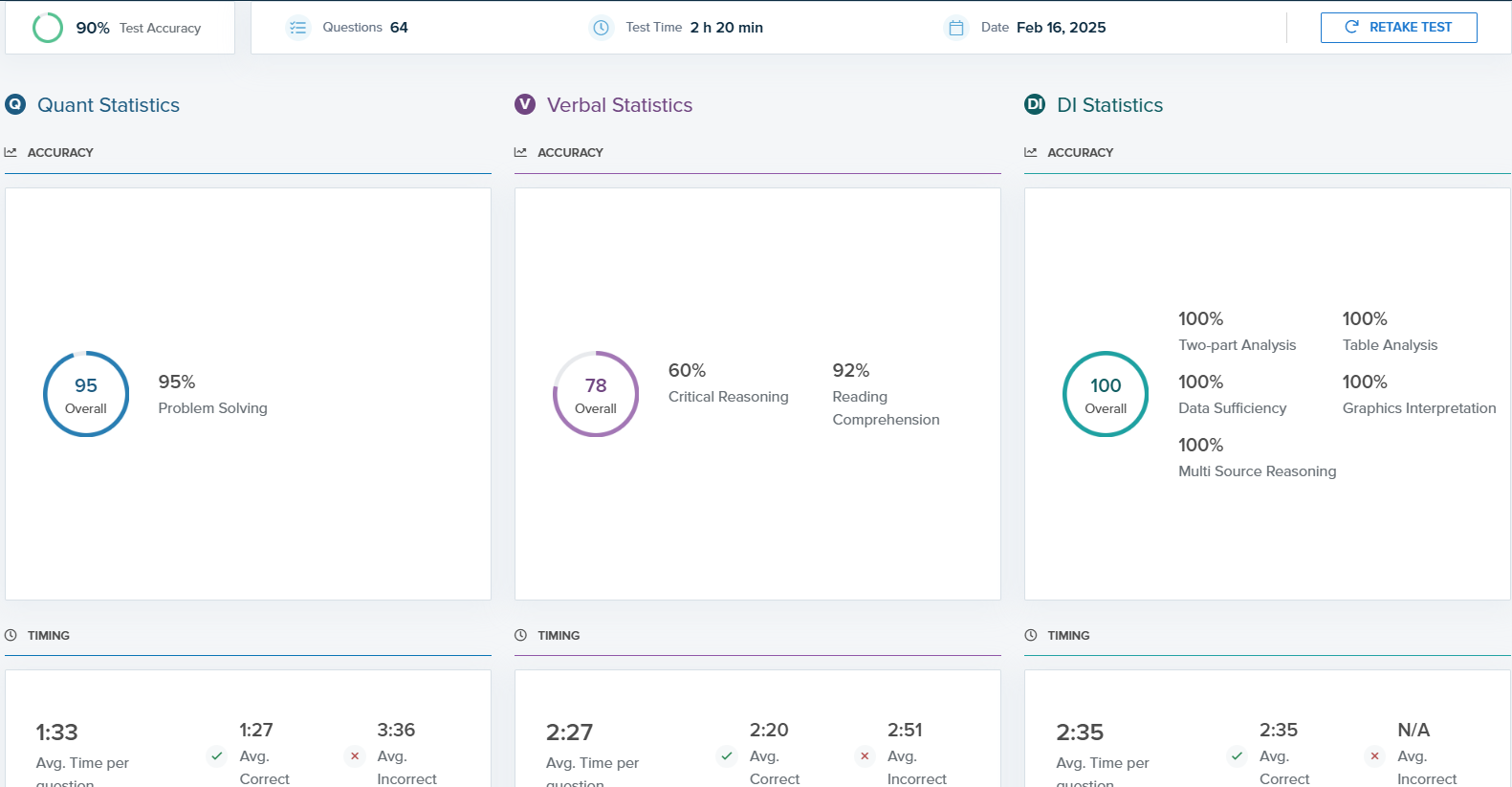Click the Quant Avg. Correct checkmark icon

217,755
